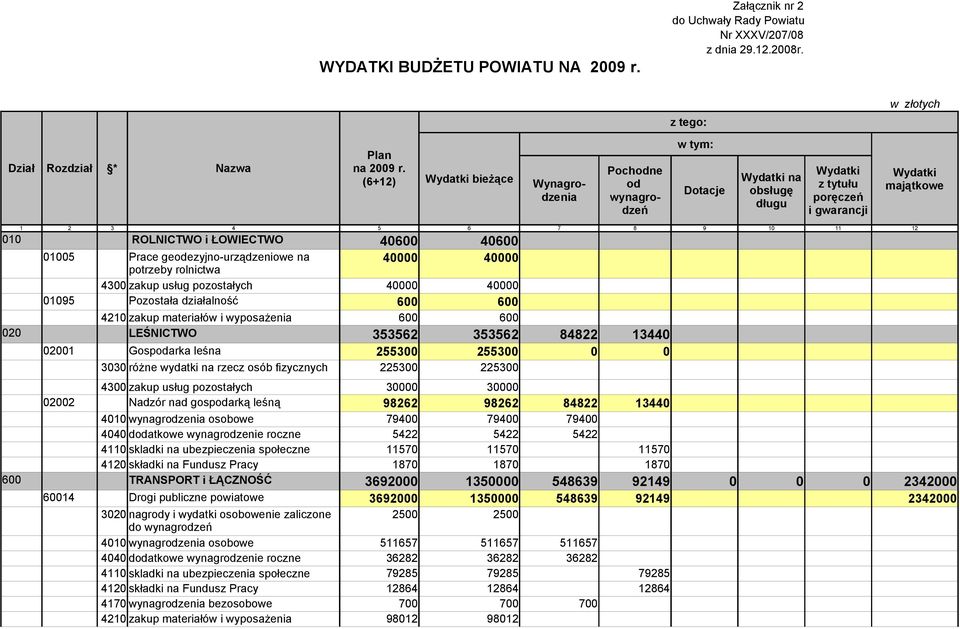Click Wynagrodzenia value '511657' under Drogi publiczne

pos(579,543)
